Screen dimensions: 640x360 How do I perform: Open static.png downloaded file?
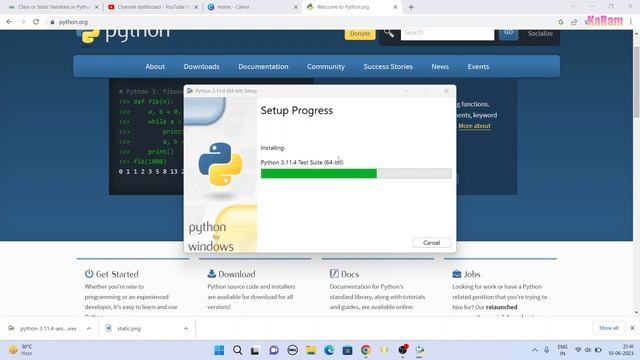coord(129,328)
